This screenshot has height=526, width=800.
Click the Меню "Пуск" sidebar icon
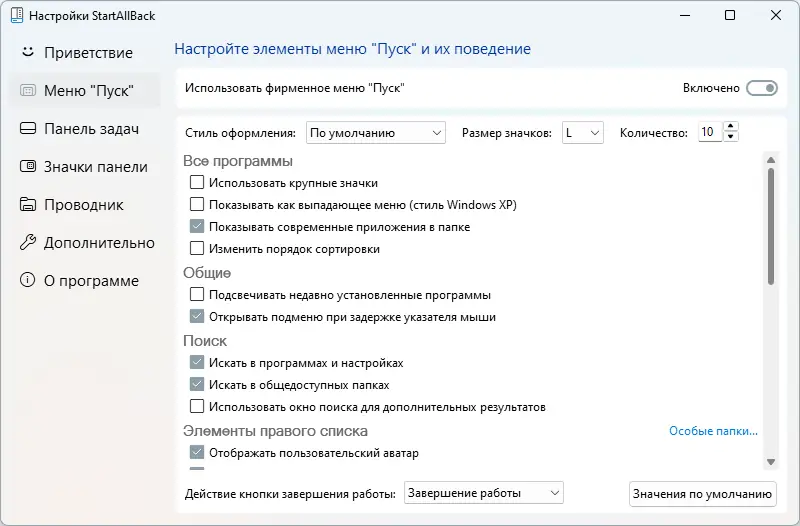(x=27, y=90)
